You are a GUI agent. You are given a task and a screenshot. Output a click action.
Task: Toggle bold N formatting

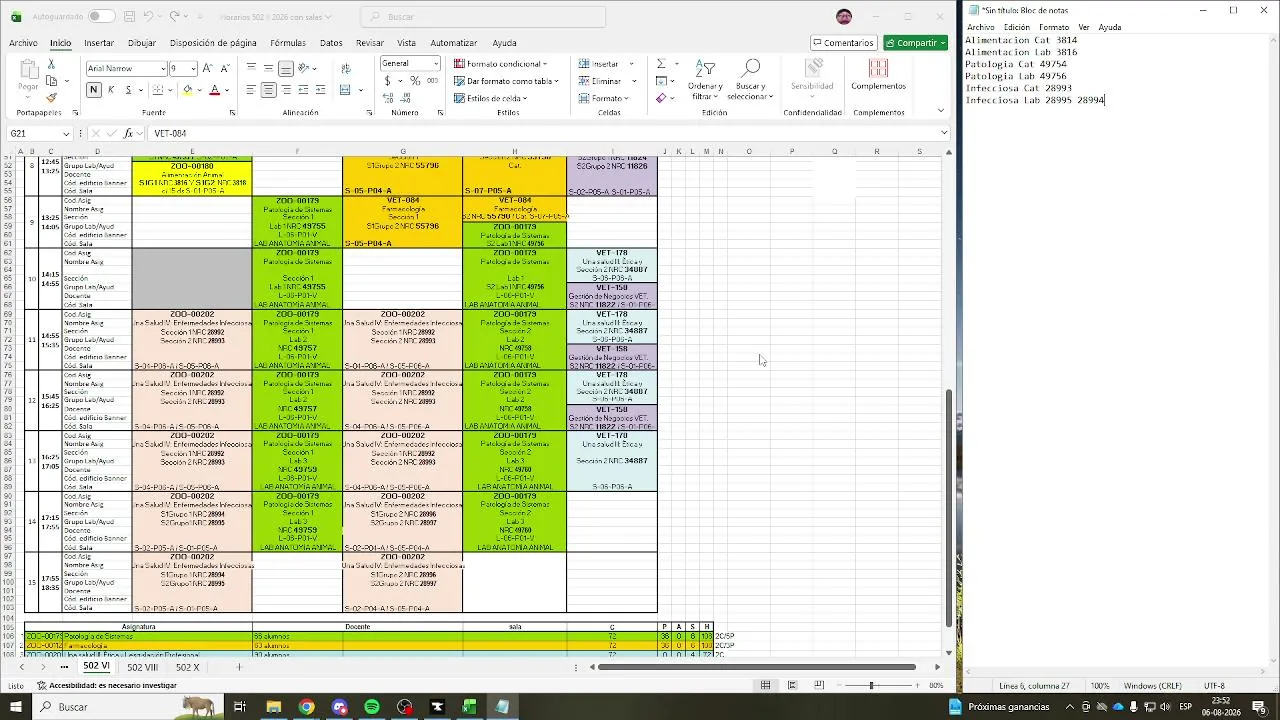[x=94, y=90]
